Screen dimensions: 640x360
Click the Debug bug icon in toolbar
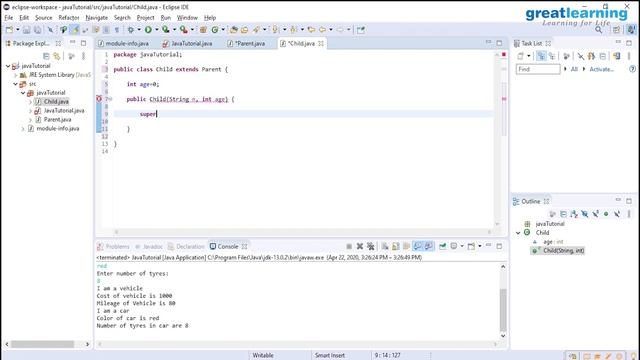(x=131, y=30)
